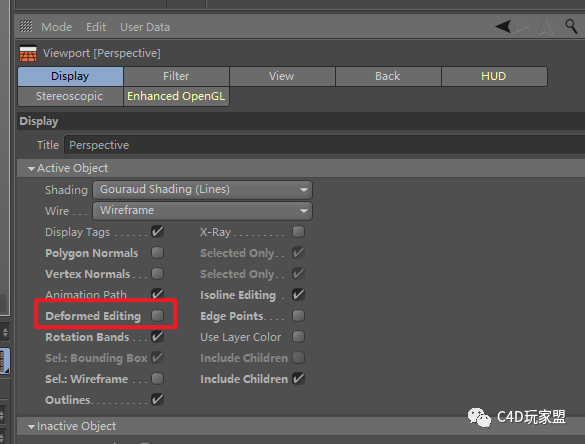Image resolution: width=585 pixels, height=444 pixels.
Task: Switch to the Back tab
Action: [x=388, y=76]
